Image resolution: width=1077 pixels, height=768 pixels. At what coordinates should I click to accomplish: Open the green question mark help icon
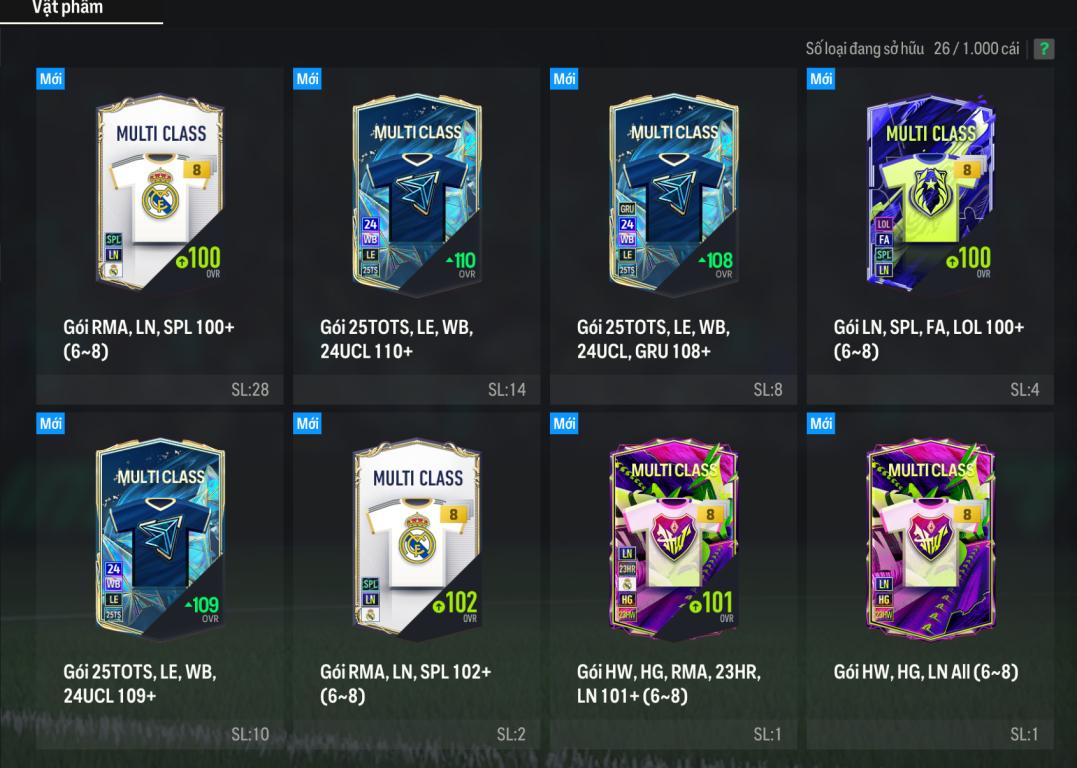click(1043, 49)
